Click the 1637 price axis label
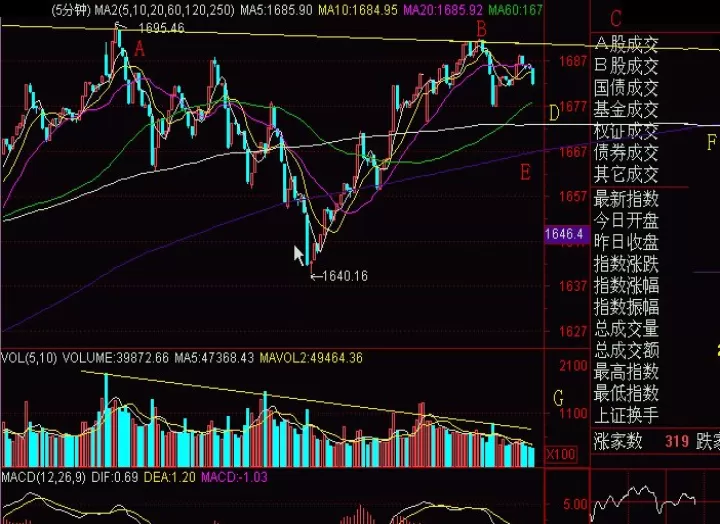Screen dimensions: 720x524 pyautogui.click(x=573, y=286)
